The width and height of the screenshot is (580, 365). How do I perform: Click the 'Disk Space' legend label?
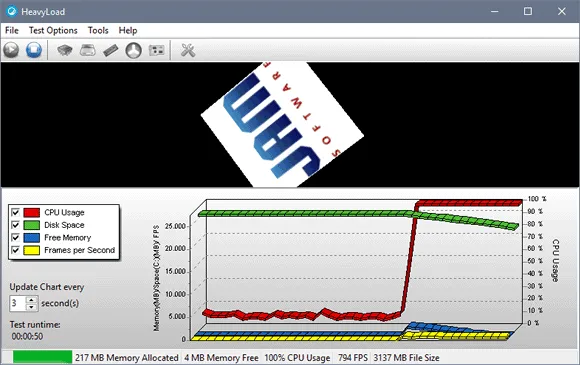[64, 225]
